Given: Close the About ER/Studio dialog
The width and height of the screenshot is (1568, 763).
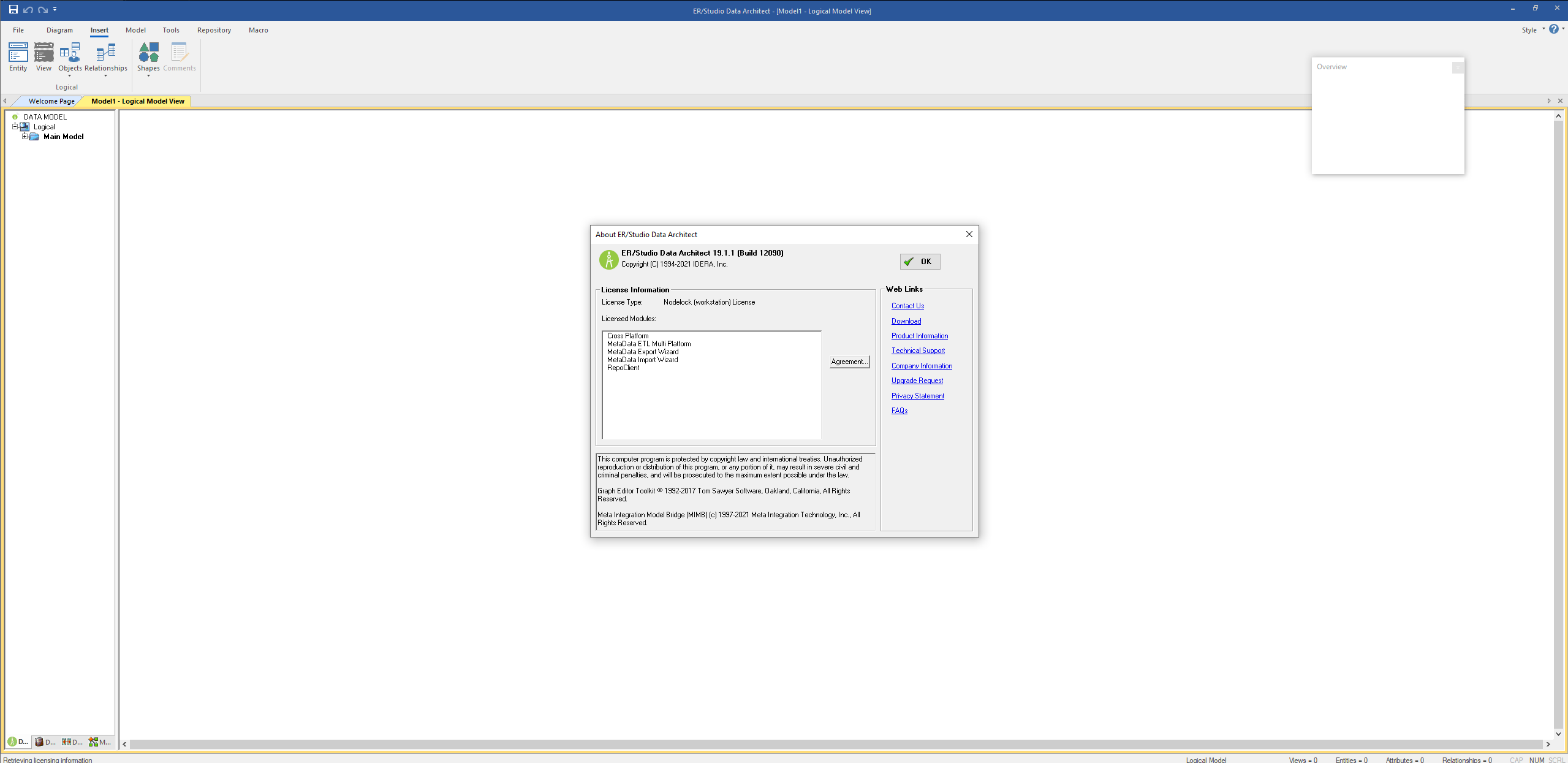Looking at the screenshot, I should coord(969,234).
